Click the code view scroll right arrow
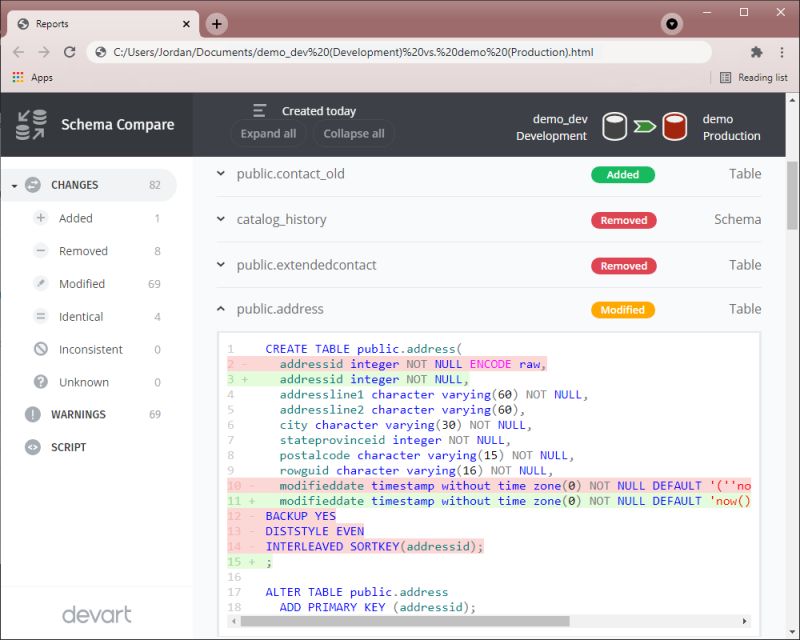Viewport: 800px width, 640px height. tap(744, 621)
